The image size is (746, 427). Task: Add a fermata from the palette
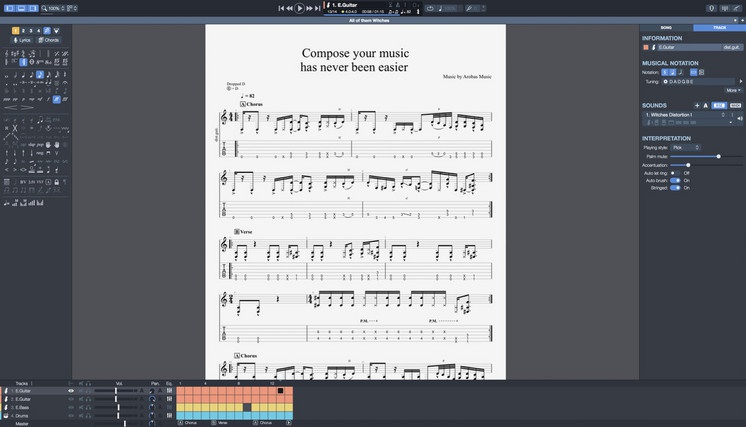(x=65, y=83)
